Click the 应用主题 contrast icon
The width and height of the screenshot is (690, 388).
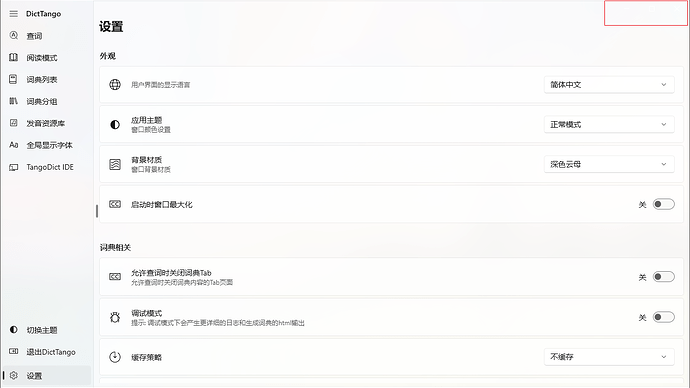[115, 124]
